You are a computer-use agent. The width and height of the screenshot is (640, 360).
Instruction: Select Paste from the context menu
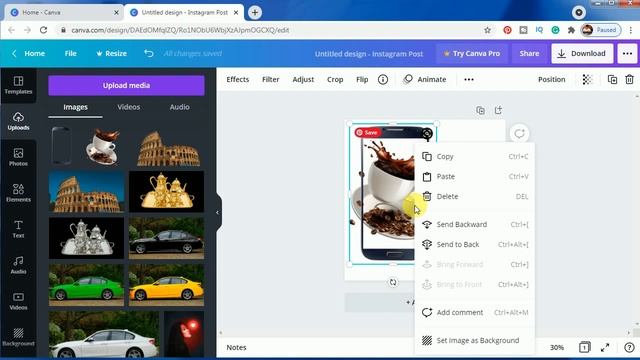[474, 177]
